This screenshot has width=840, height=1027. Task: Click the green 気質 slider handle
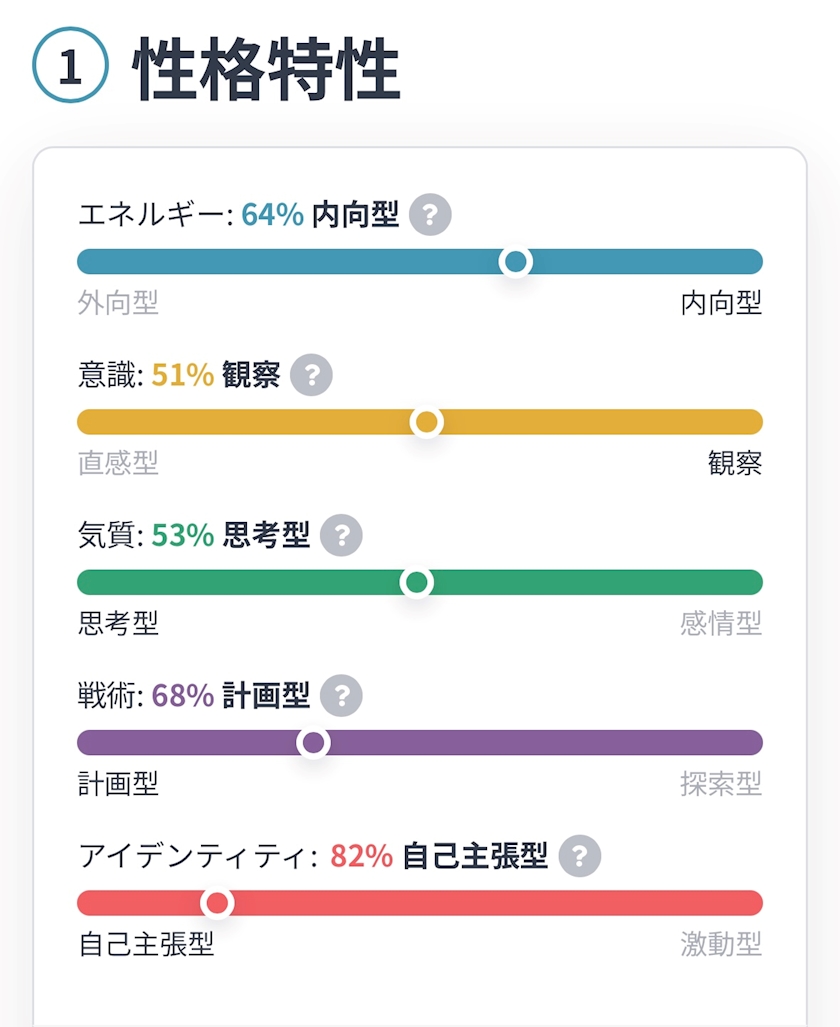[416, 582]
